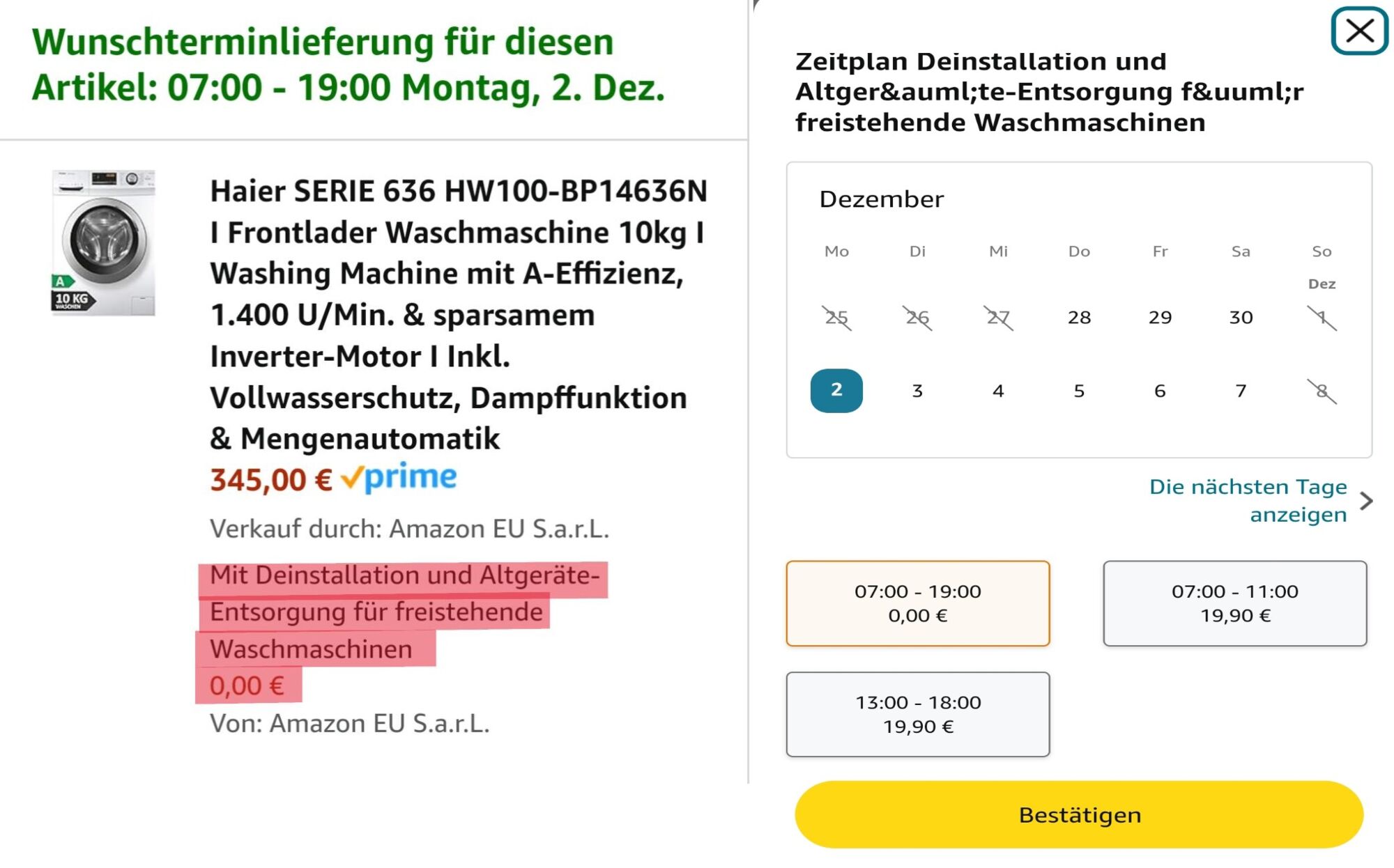Viewport: 1394px width, 868px height.
Task: Select the 07:00 - 19:00 free time slot
Action: pos(917,603)
